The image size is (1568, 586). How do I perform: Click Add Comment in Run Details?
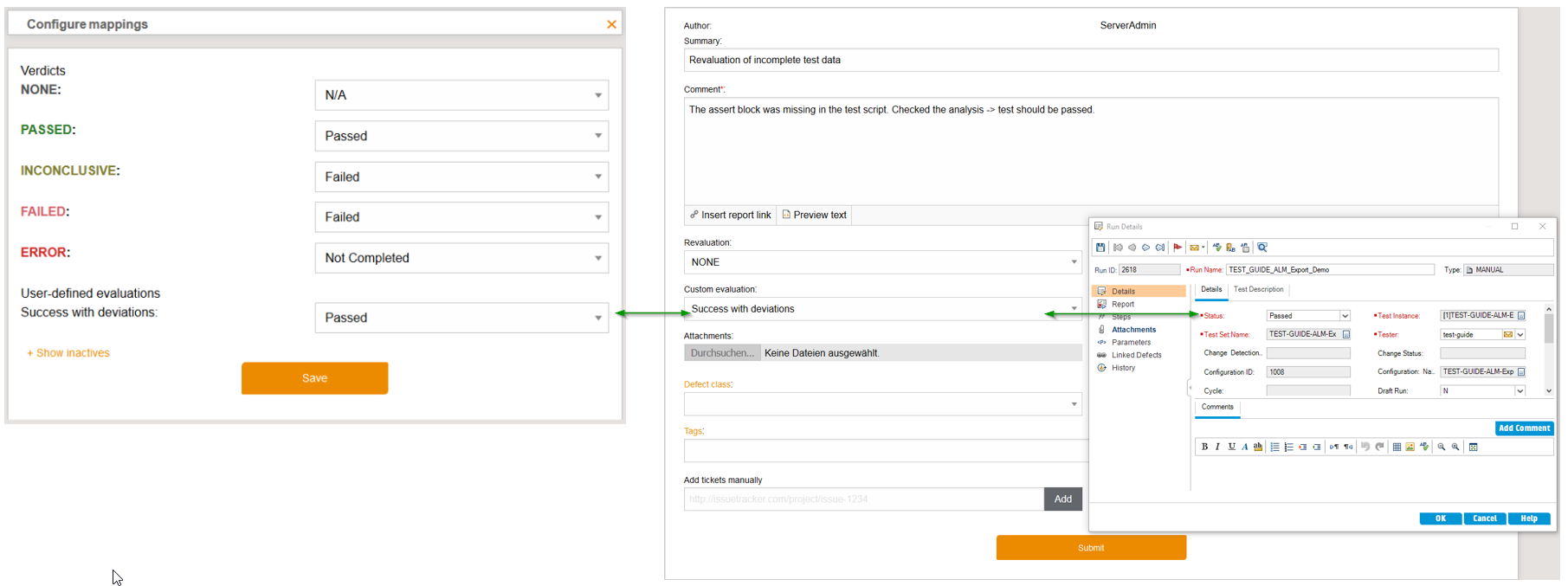1524,428
